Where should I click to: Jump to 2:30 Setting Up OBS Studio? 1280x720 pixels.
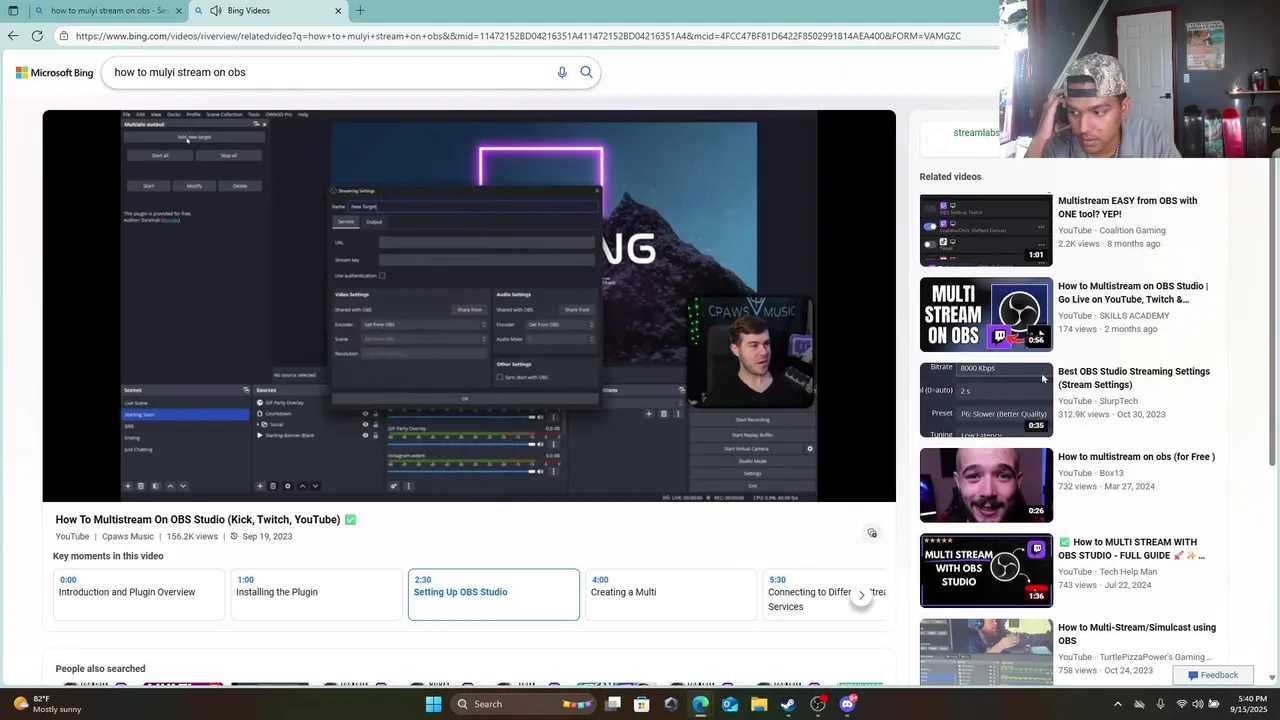pos(493,594)
